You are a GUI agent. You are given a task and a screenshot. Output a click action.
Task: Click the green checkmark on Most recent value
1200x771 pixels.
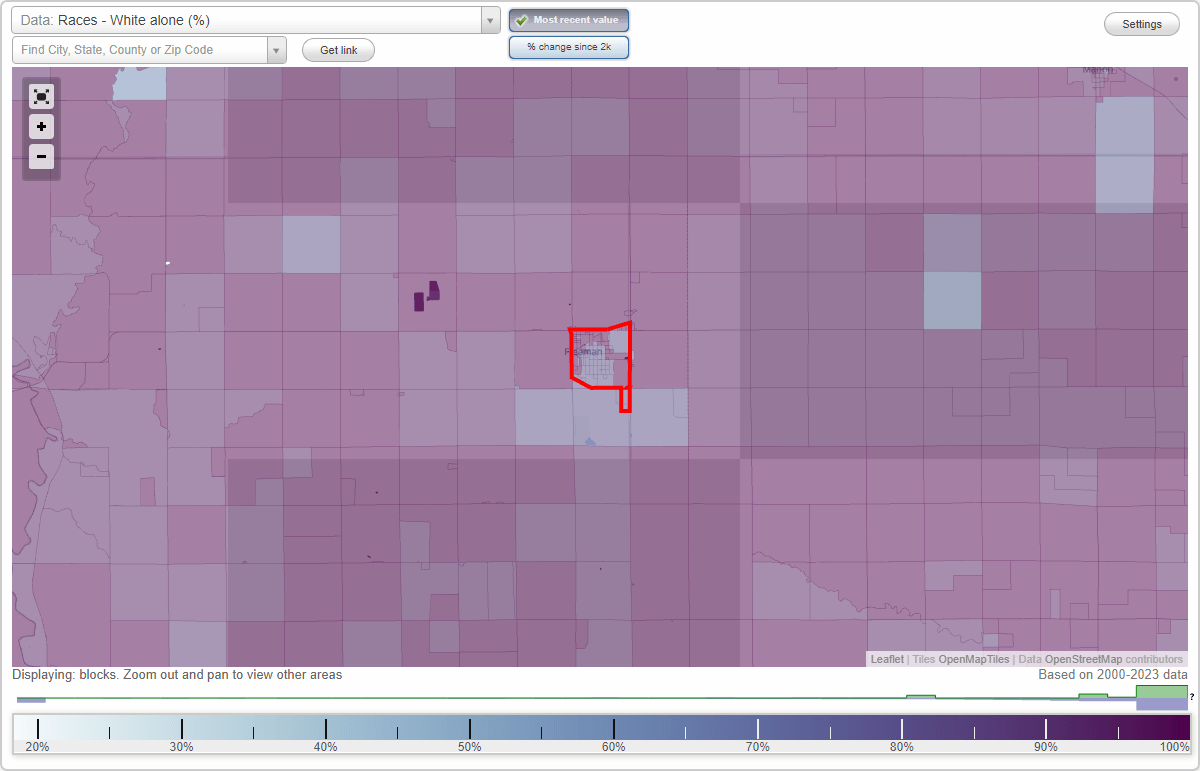click(x=521, y=20)
